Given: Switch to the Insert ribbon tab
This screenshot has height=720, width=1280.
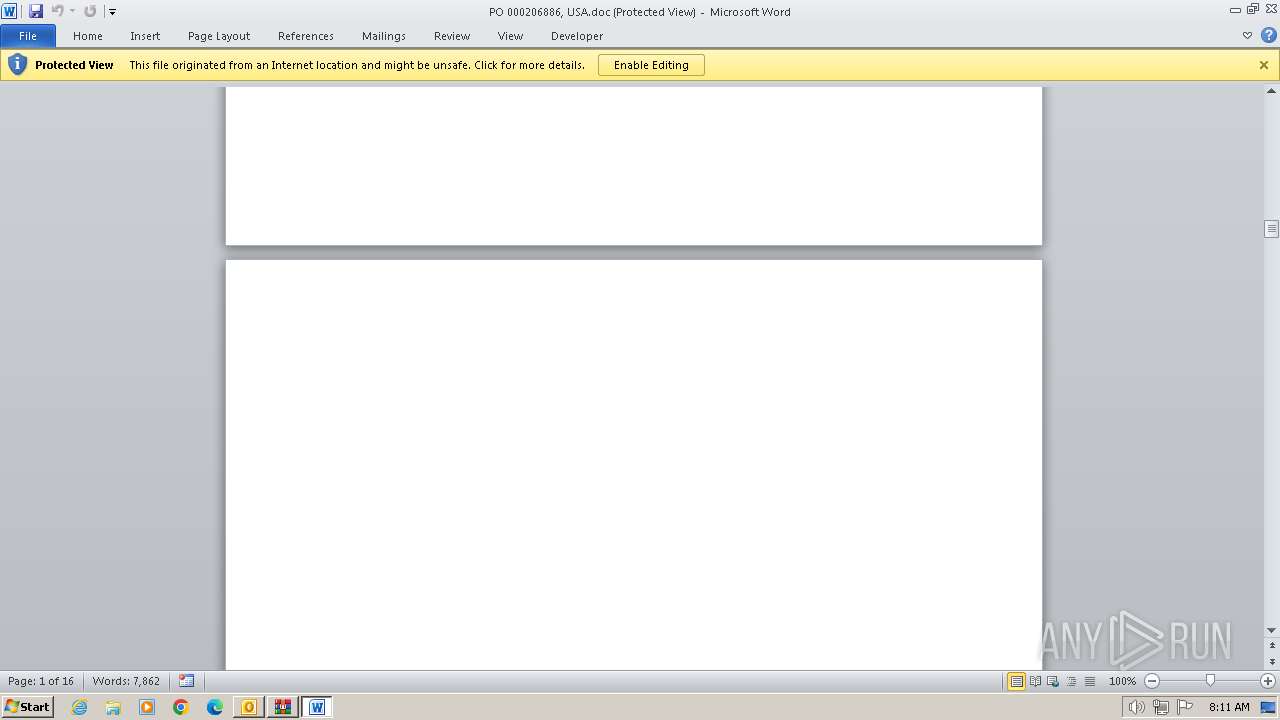Looking at the screenshot, I should coord(145,36).
